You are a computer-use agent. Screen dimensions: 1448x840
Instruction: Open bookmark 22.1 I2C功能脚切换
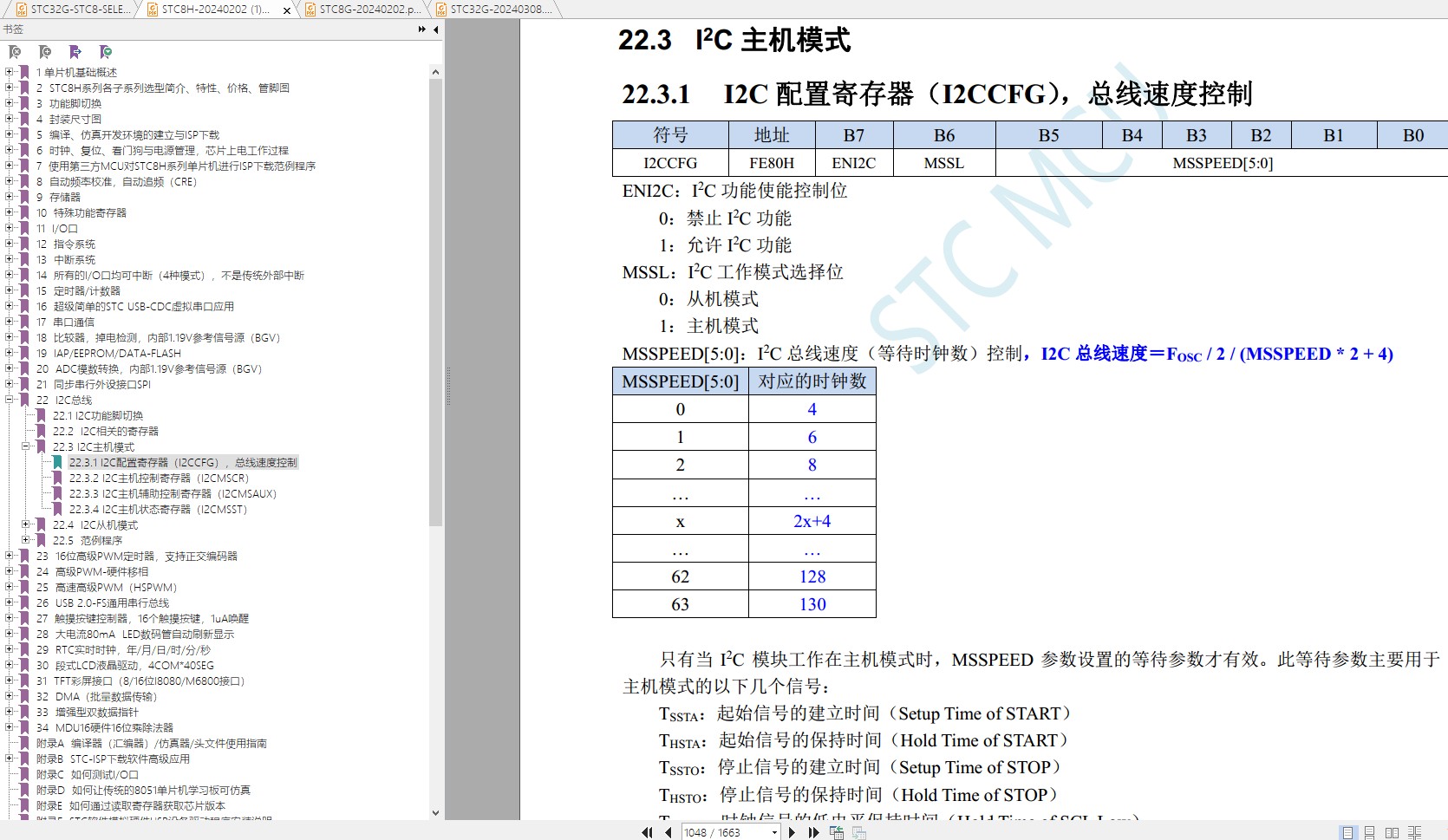click(x=98, y=415)
